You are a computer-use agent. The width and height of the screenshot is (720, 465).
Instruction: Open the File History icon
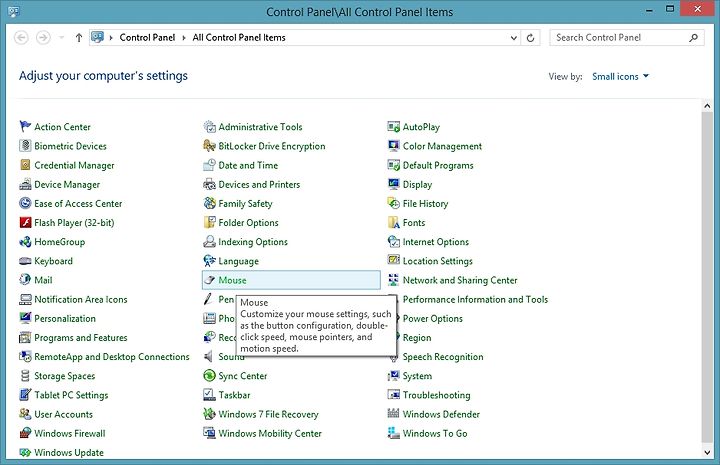tap(394, 203)
